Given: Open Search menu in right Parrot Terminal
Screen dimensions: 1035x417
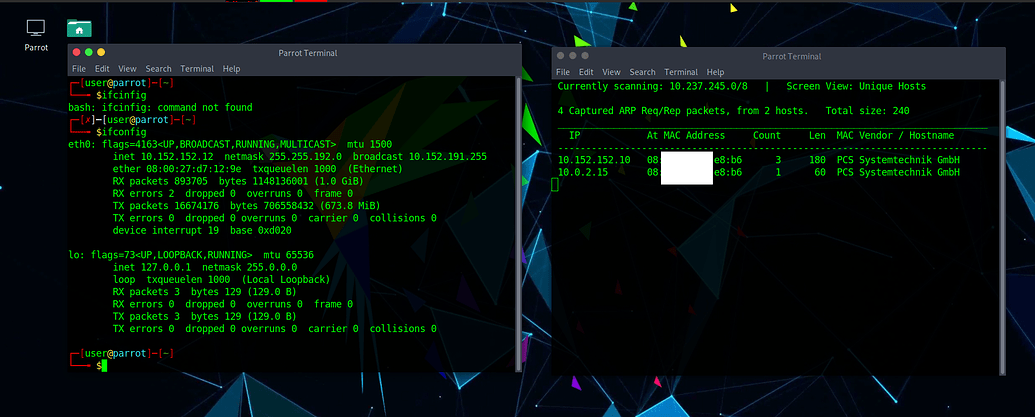Looking at the screenshot, I should point(642,72).
